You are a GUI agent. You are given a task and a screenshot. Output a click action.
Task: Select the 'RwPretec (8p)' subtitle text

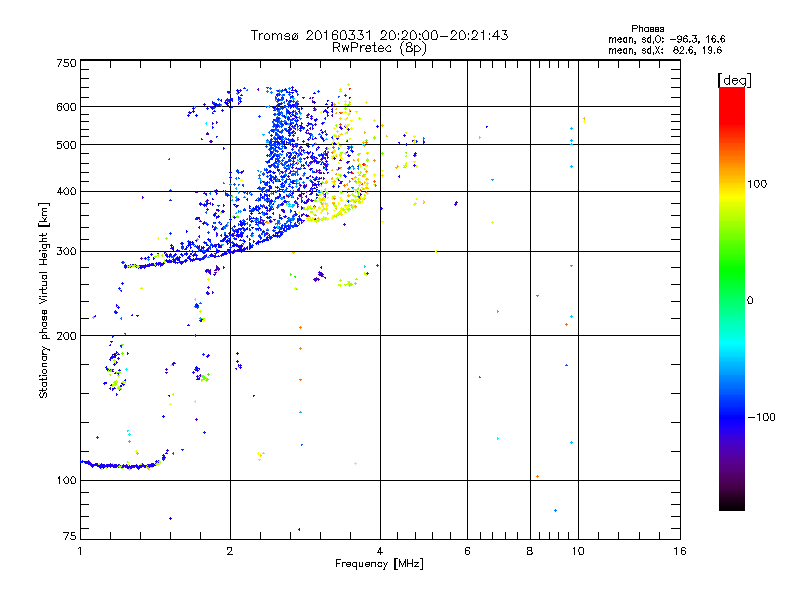[379, 48]
